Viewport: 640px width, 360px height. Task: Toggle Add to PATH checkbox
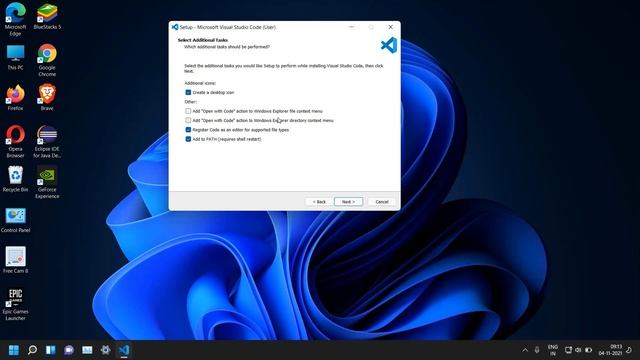[188, 139]
